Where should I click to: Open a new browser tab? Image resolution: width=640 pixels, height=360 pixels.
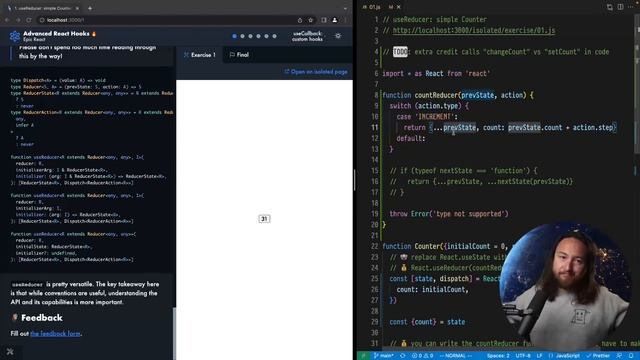[x=90, y=8]
